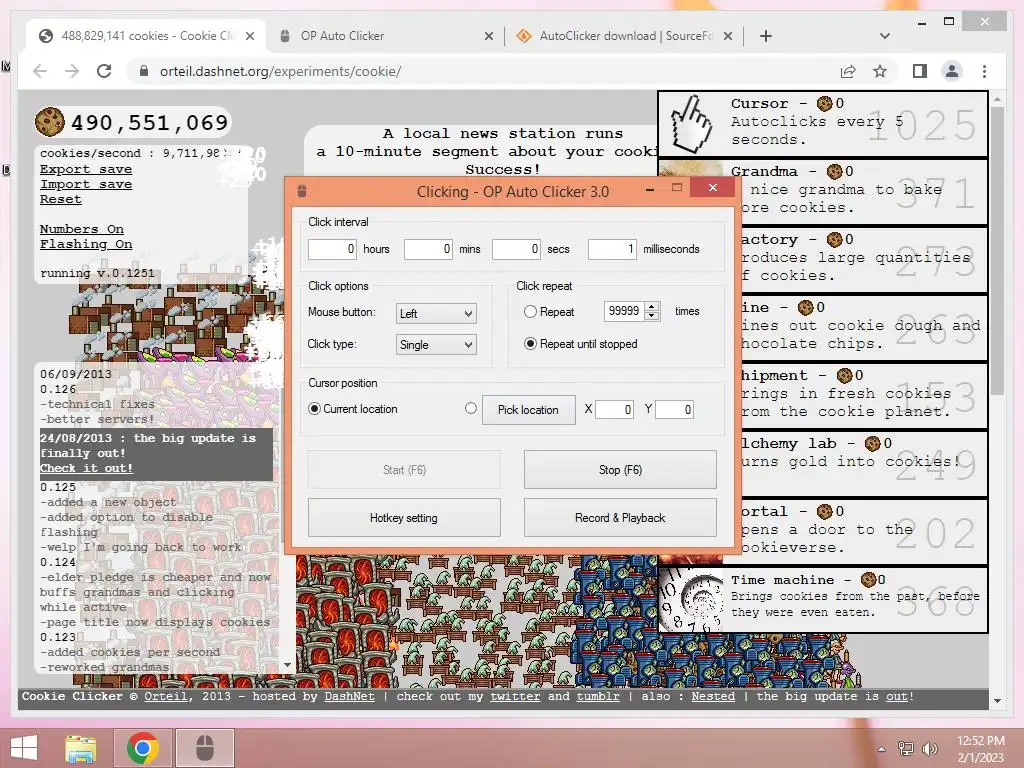Image resolution: width=1024 pixels, height=768 pixels.
Task: Go back in Chrome browser history
Action: pyautogui.click(x=40, y=71)
